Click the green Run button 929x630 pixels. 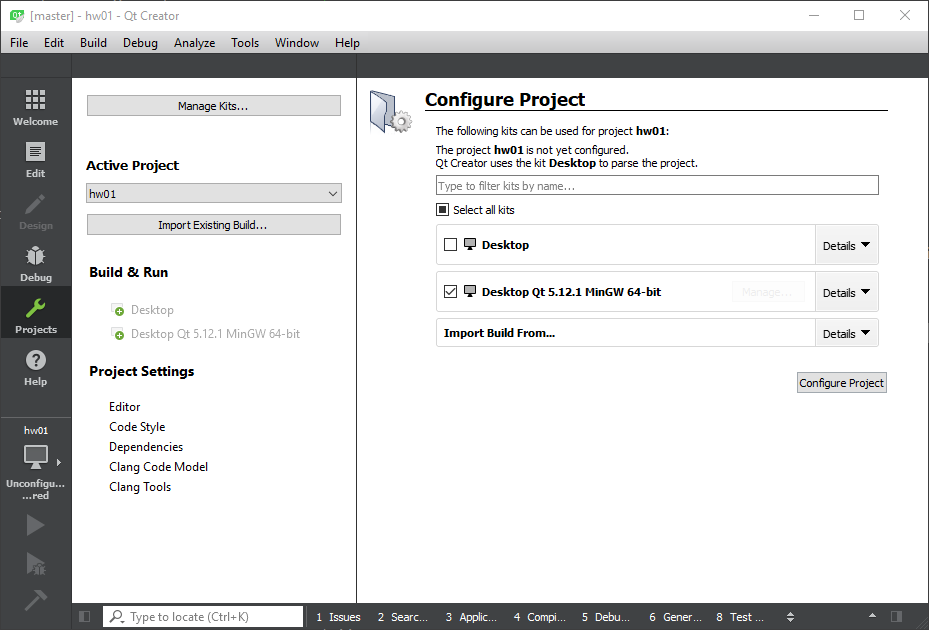36,525
